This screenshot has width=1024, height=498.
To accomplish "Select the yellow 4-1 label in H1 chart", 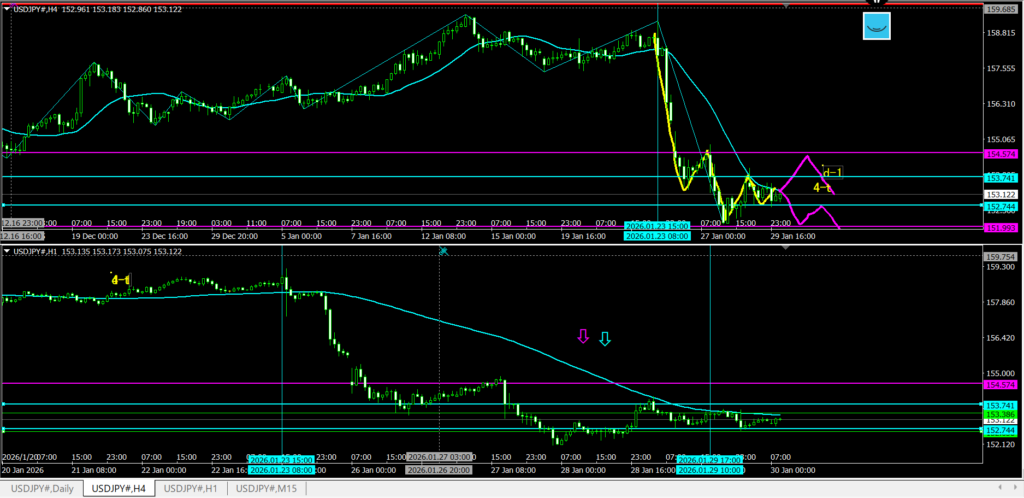I will 120,279.
